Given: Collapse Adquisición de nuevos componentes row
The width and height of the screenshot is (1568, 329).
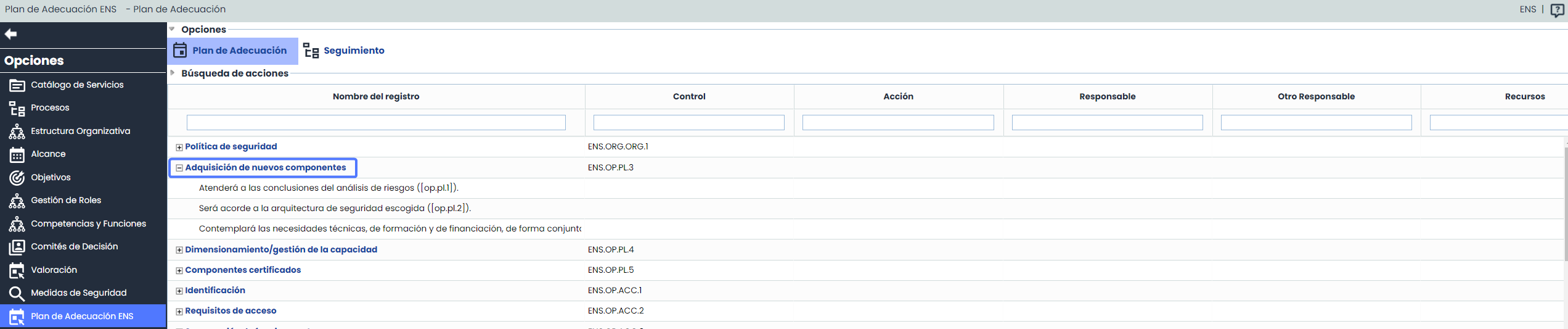Looking at the screenshot, I should (x=179, y=168).
